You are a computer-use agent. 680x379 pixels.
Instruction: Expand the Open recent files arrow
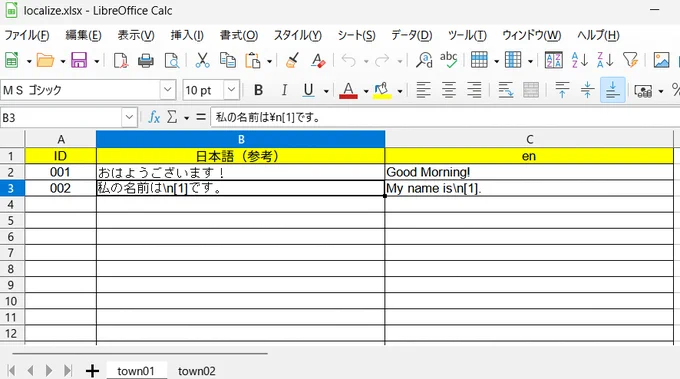pyautogui.click(x=62, y=61)
